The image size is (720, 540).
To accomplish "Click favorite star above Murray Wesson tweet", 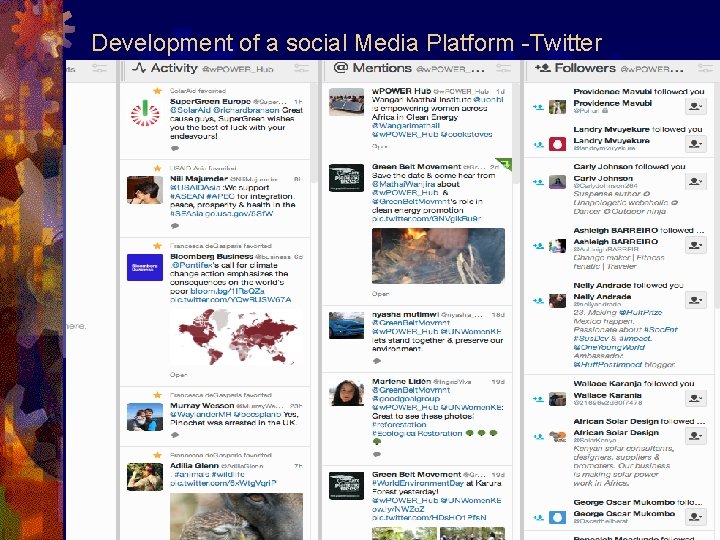I will point(157,395).
